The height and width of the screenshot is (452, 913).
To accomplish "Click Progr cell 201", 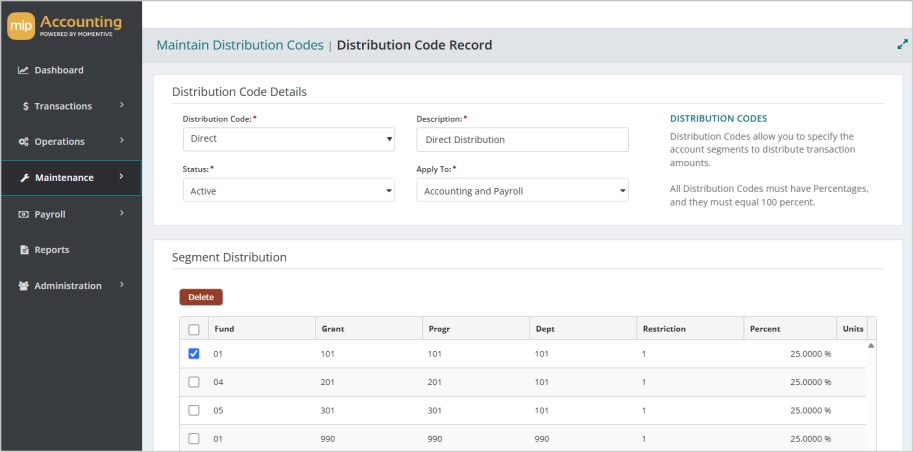I will (x=476, y=382).
